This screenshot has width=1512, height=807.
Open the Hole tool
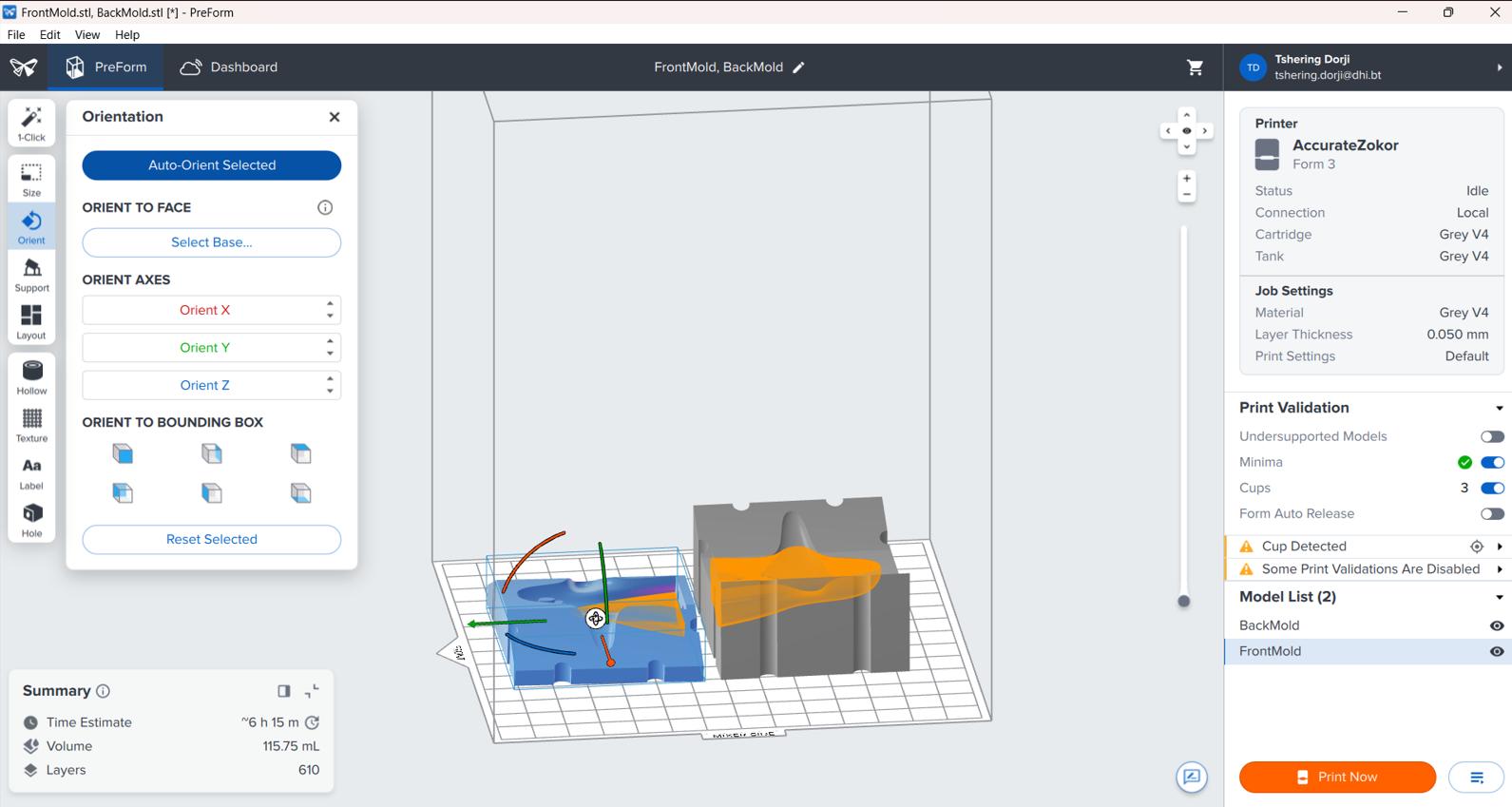pyautogui.click(x=31, y=519)
